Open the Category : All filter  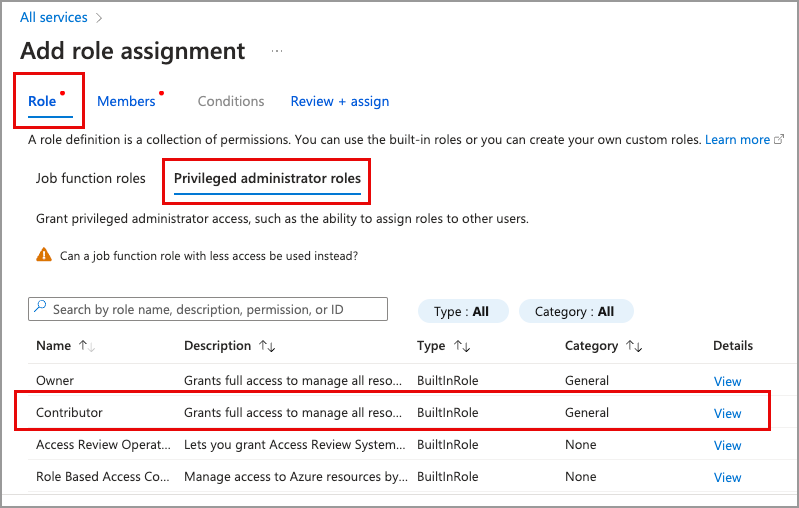[576, 311]
